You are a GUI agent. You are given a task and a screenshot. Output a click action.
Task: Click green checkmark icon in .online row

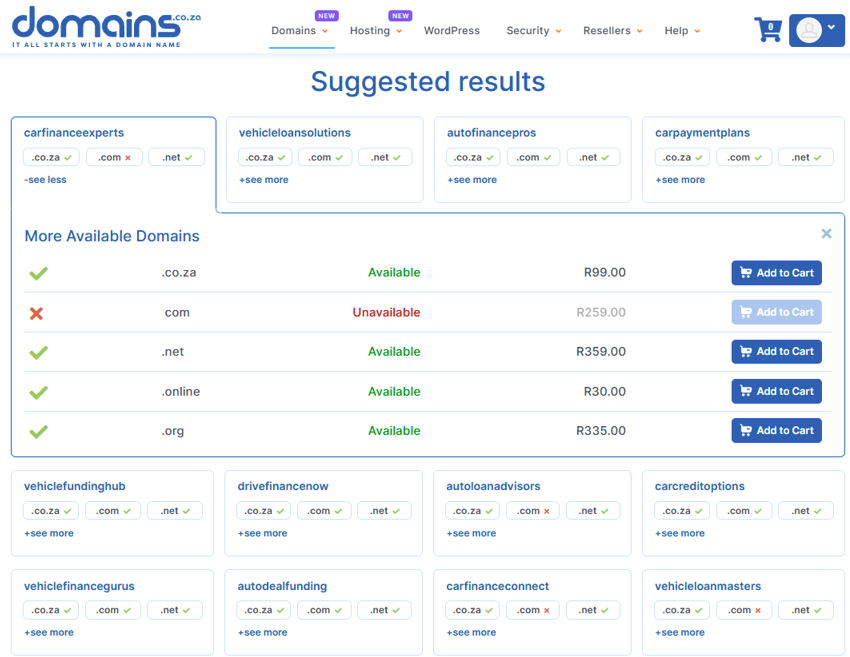[38, 392]
